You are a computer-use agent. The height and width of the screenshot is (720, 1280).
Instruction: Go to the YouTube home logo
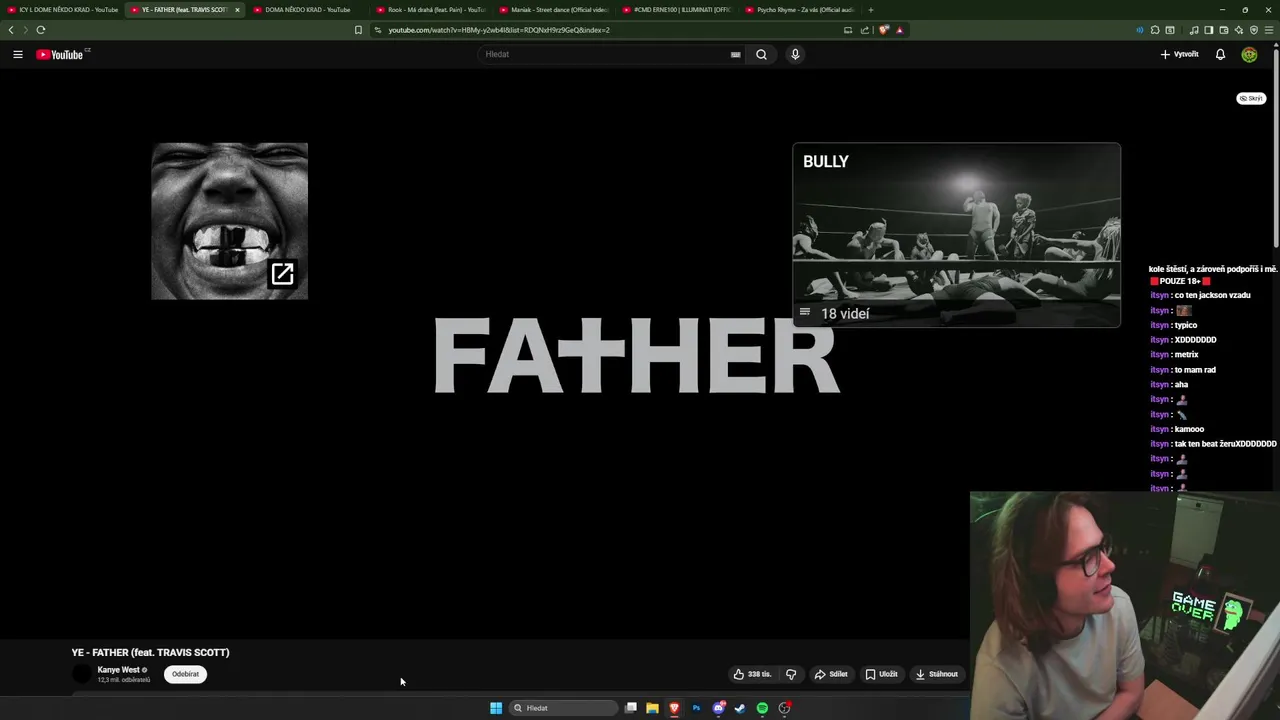pos(62,54)
